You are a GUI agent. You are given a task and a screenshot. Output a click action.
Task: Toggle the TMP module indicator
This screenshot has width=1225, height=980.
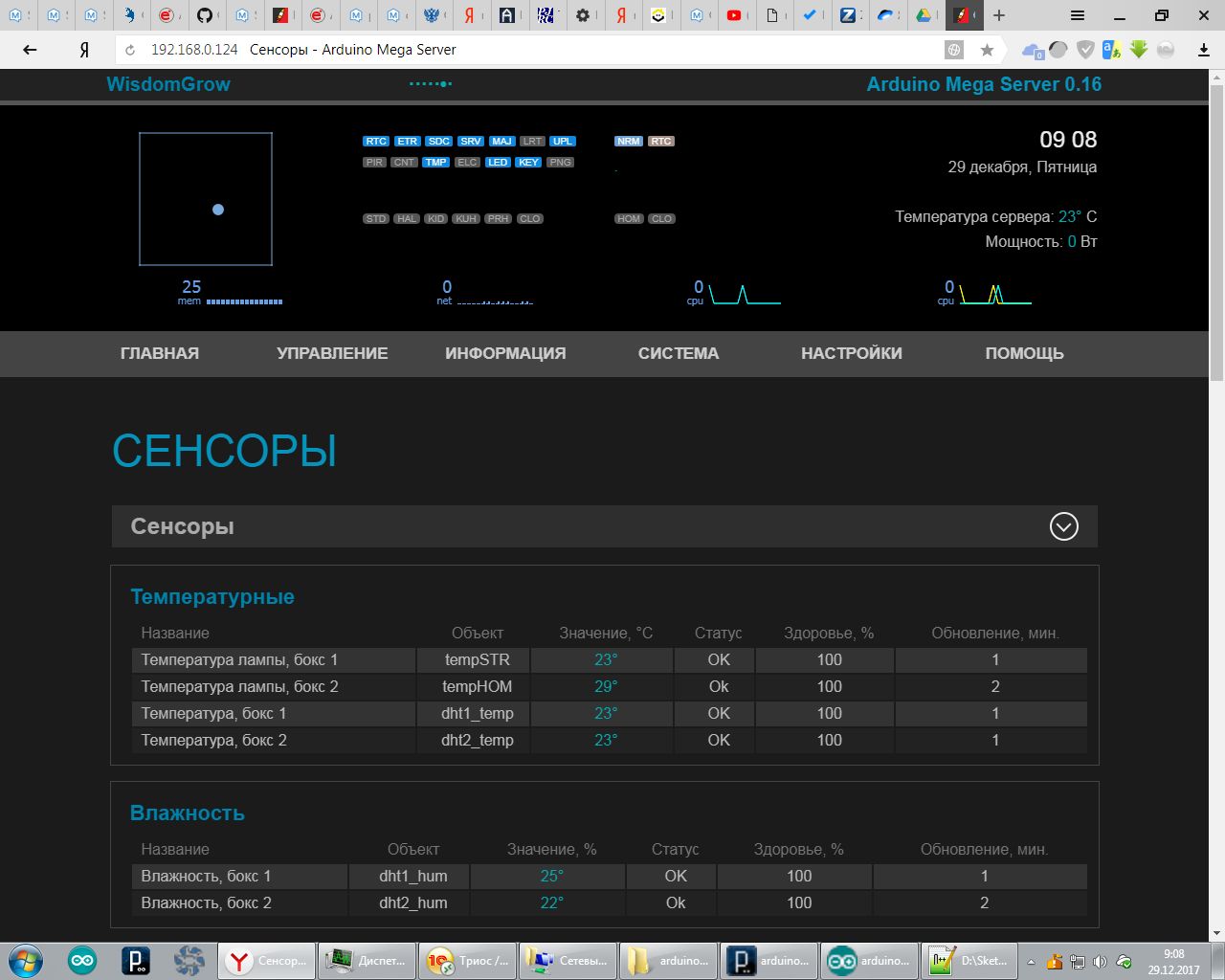tap(435, 163)
